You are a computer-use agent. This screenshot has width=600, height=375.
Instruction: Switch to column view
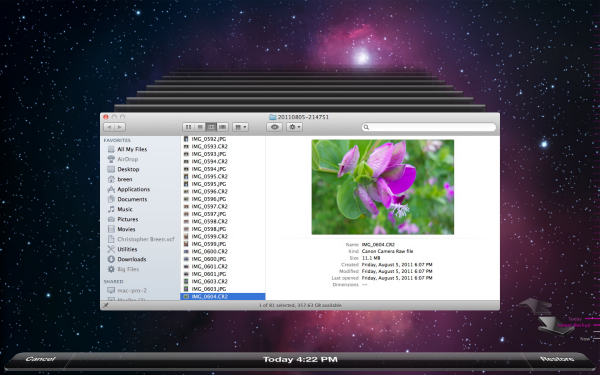(x=211, y=127)
